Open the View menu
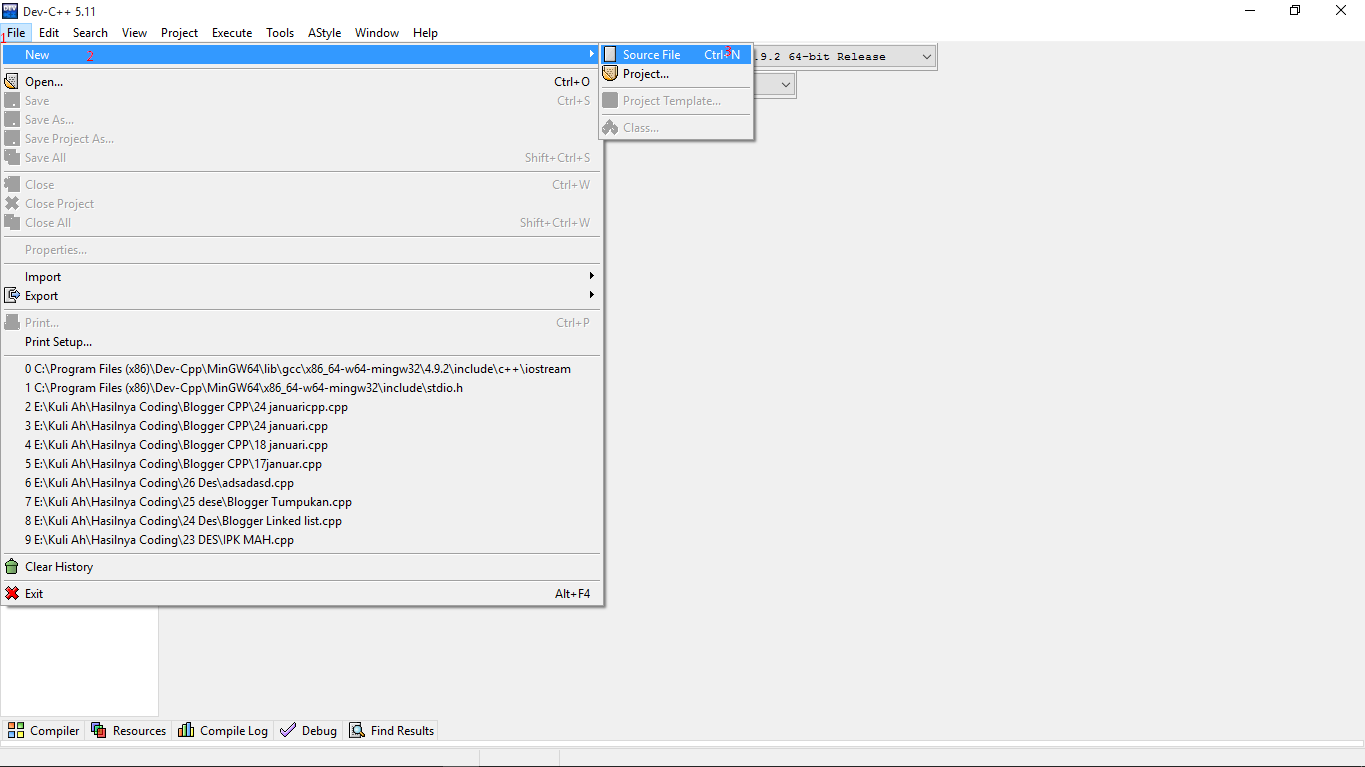This screenshot has width=1365, height=767. pos(134,32)
